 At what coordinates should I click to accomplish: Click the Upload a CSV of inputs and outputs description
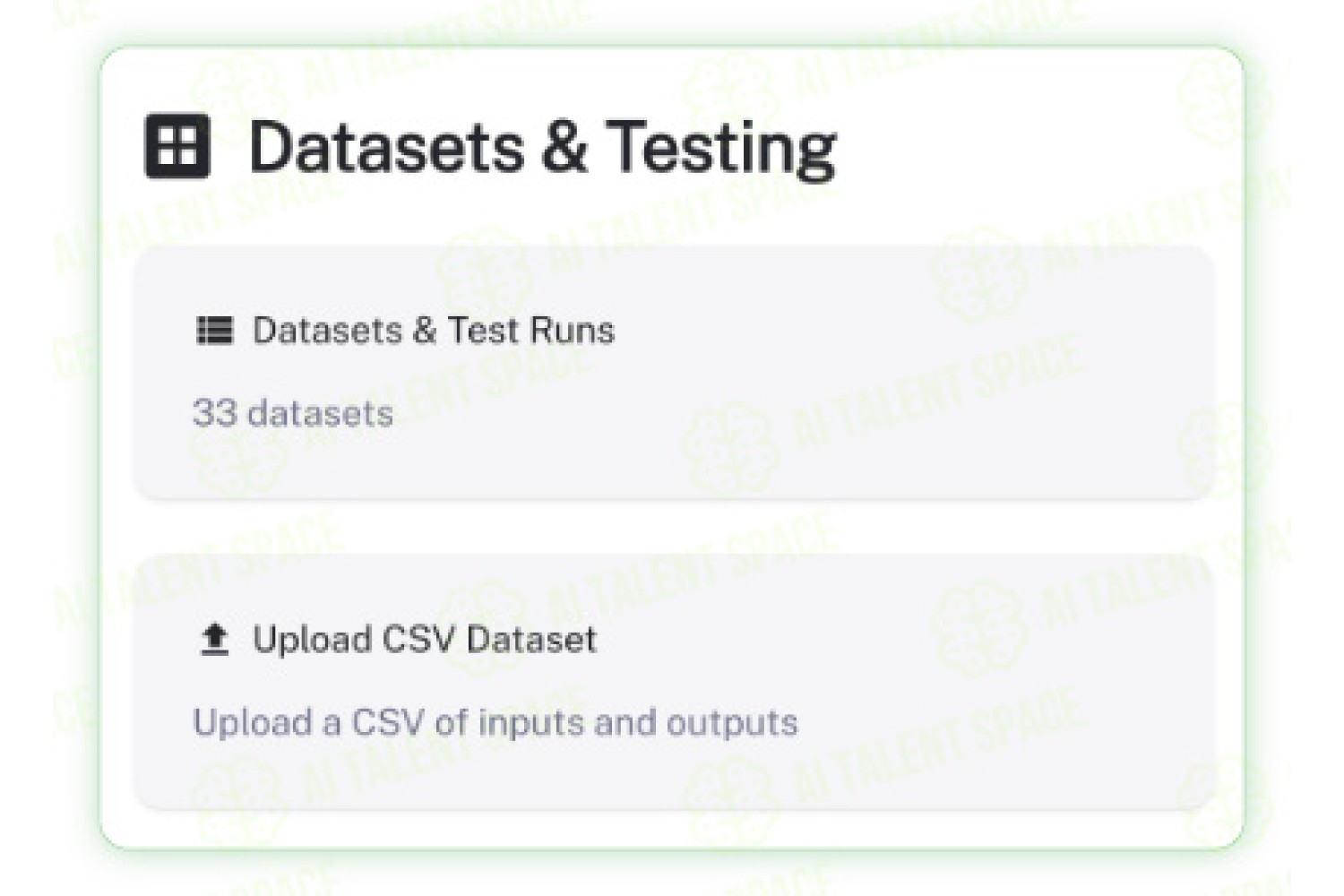click(x=495, y=722)
